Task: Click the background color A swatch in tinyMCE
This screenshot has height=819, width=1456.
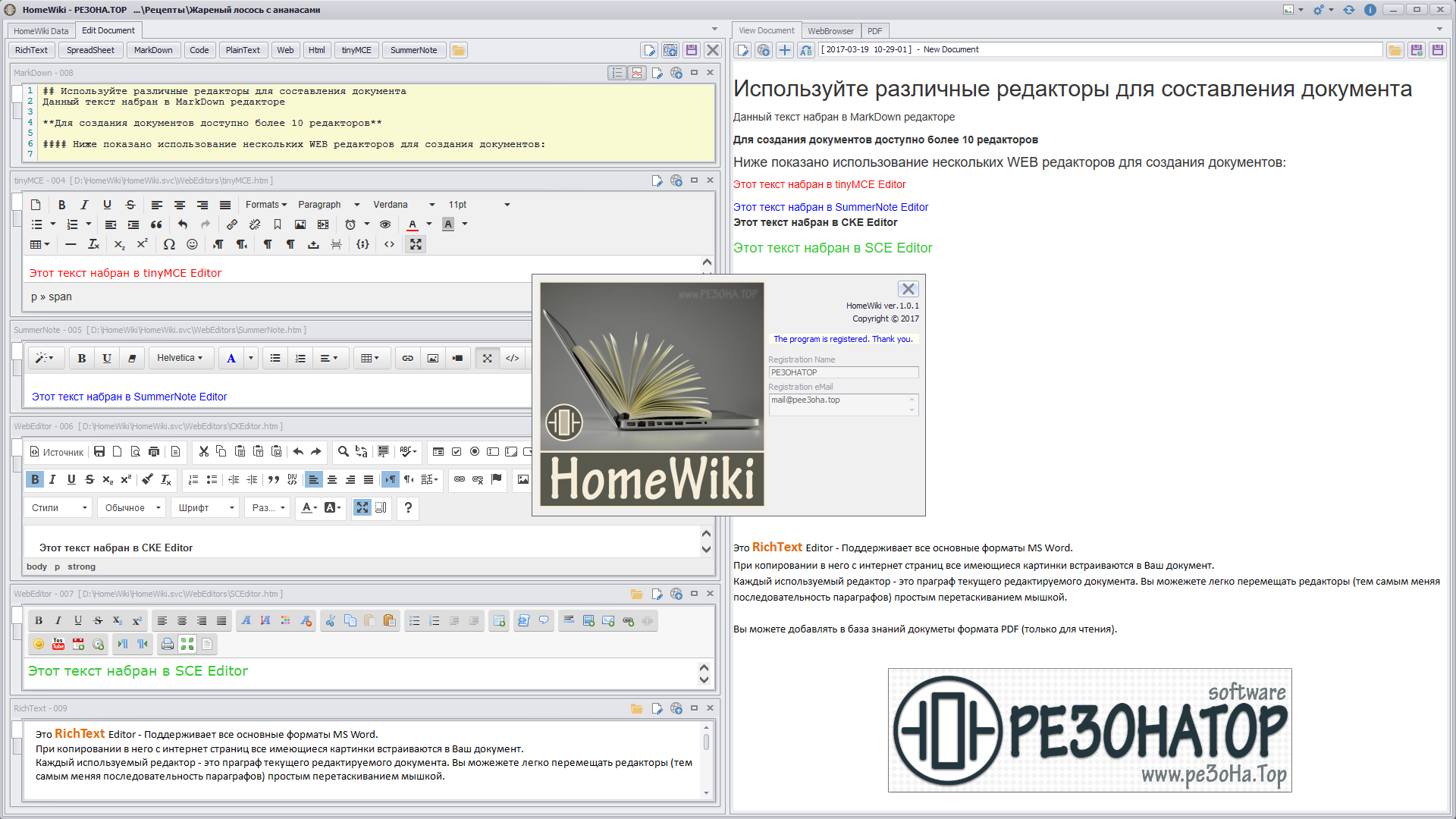Action: pos(448,224)
